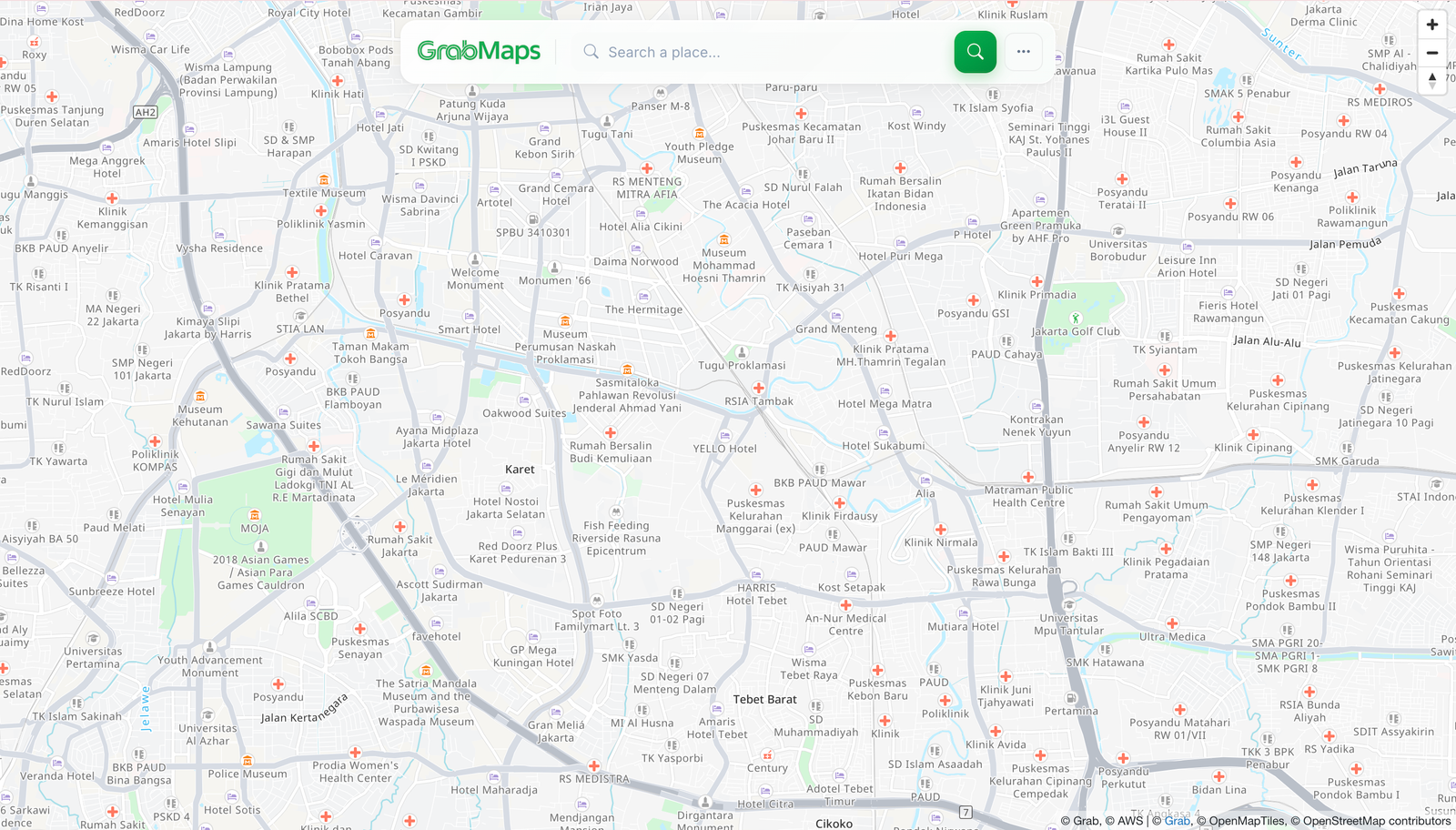Click the Jakarta Golf Club flag icon
Viewport: 1456px width, 830px height.
click(1077, 319)
